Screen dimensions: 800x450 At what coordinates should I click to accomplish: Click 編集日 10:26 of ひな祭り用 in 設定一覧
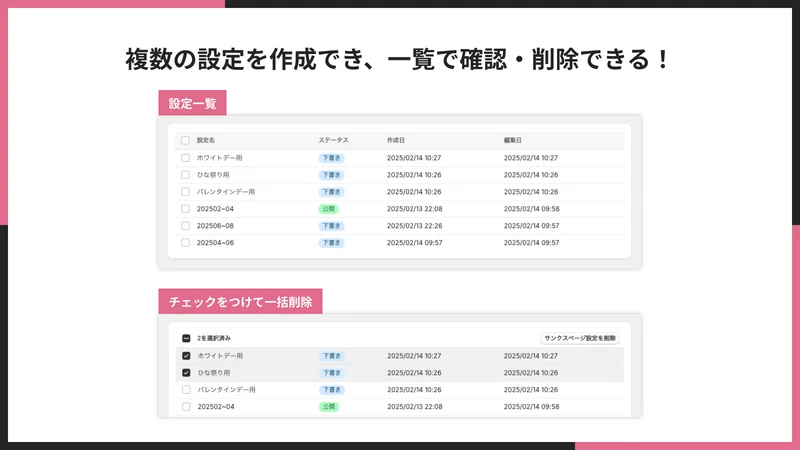[531, 175]
